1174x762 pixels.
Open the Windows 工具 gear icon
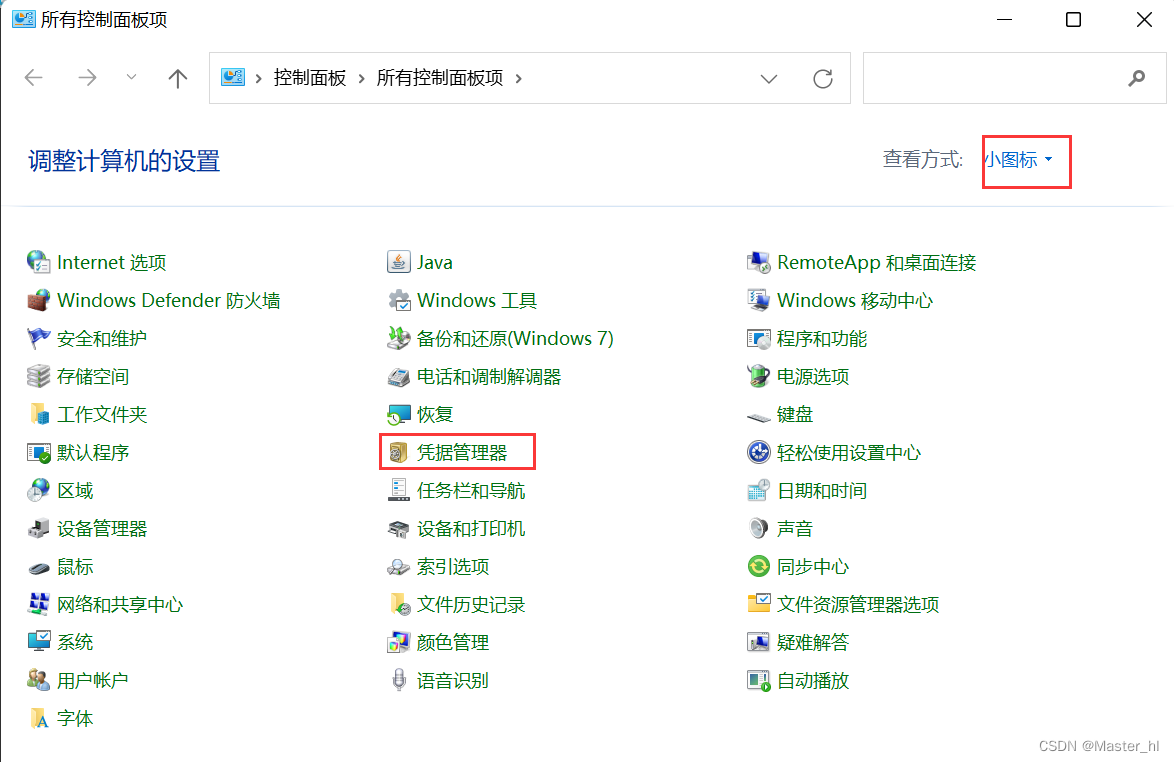[x=398, y=300]
